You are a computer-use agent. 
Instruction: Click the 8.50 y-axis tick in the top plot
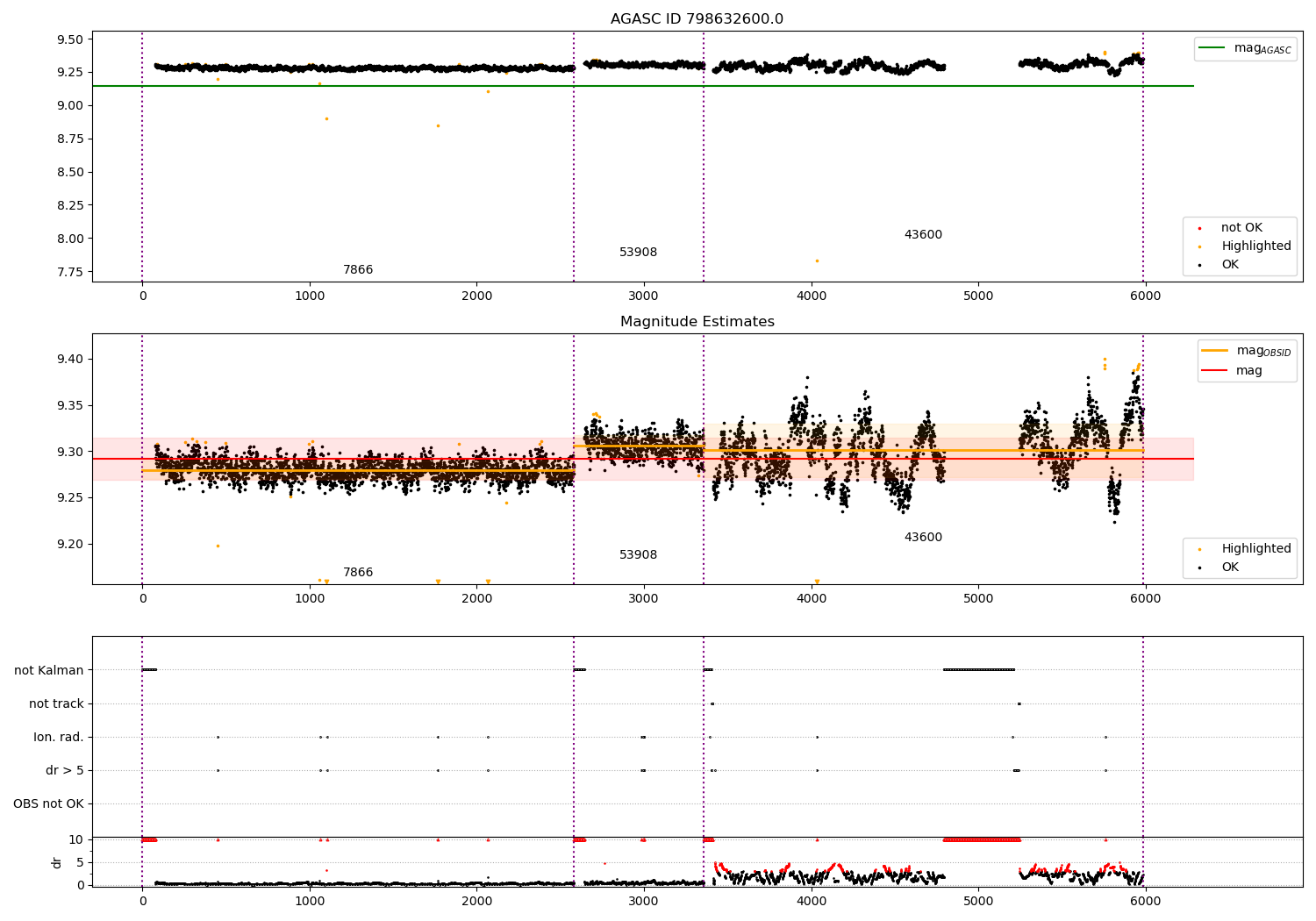click(x=70, y=173)
